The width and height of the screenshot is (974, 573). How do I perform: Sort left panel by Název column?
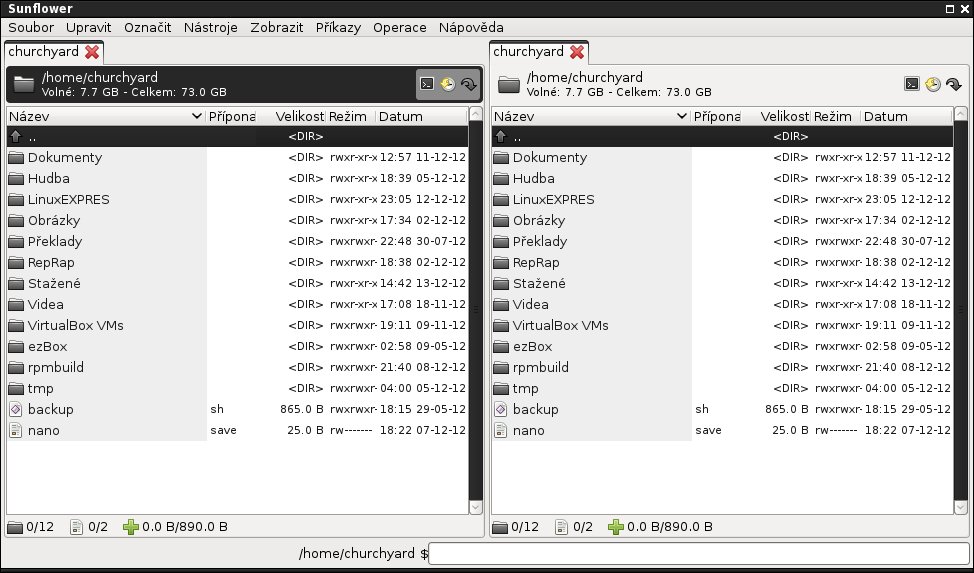point(106,116)
